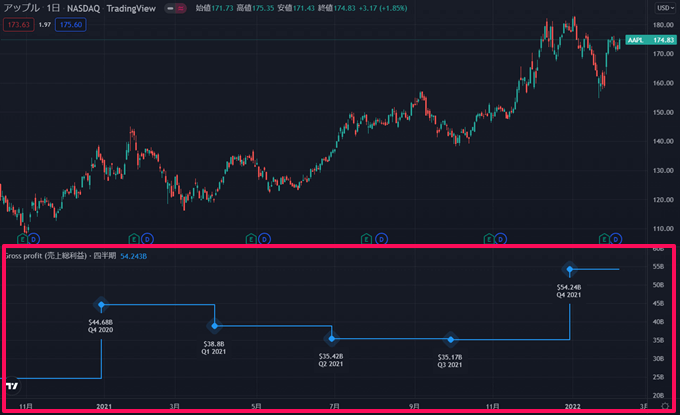Click the $35.42B Q2 2021 label
This screenshot has height=415, width=680.
[331, 360]
